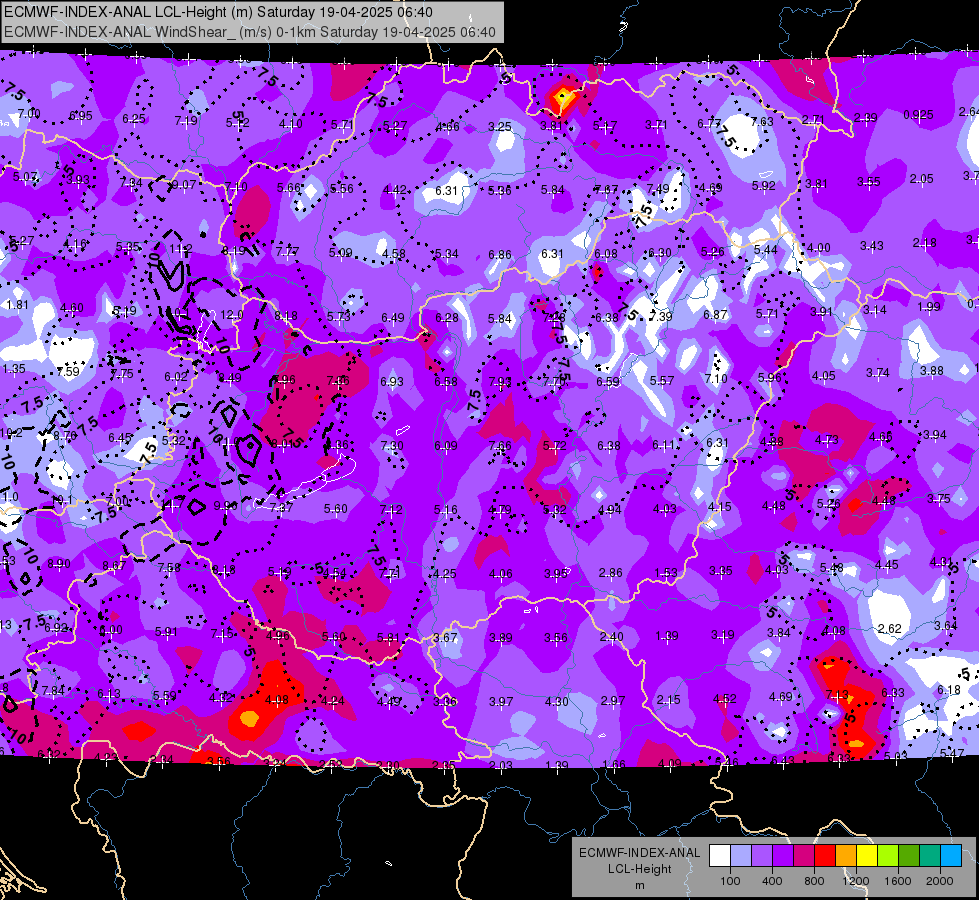
Task: Click the wind shear value 6.87
Action: pos(716,315)
